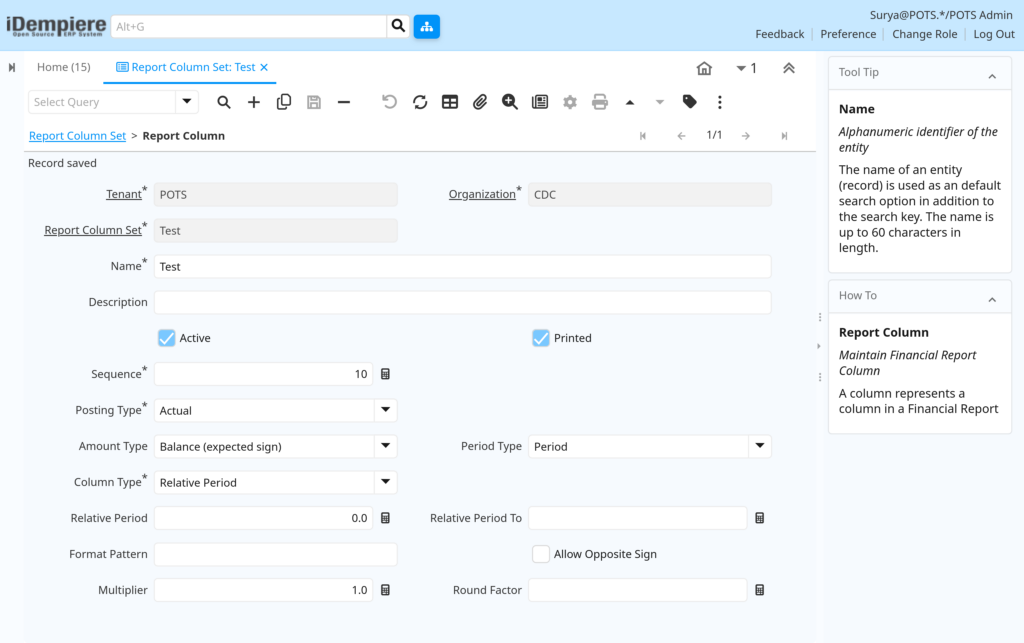Copy the record using the duplicate icon
Viewport: 1024px width, 643px height.
(x=283, y=102)
